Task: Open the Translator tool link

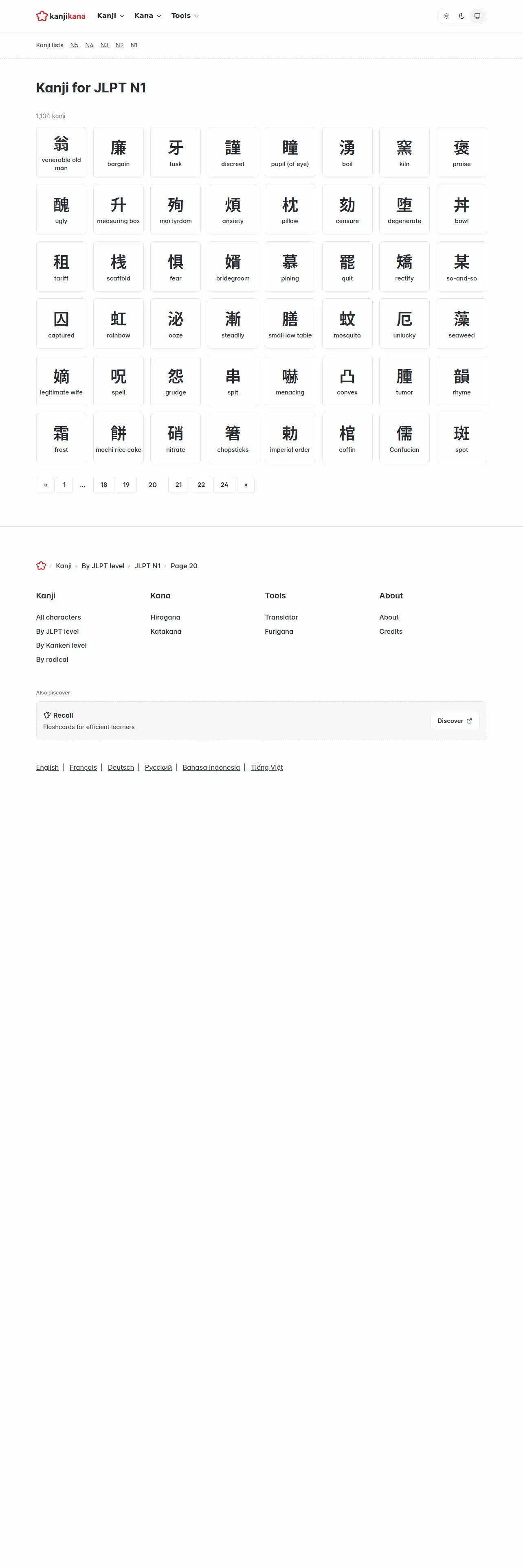Action: [x=281, y=617]
